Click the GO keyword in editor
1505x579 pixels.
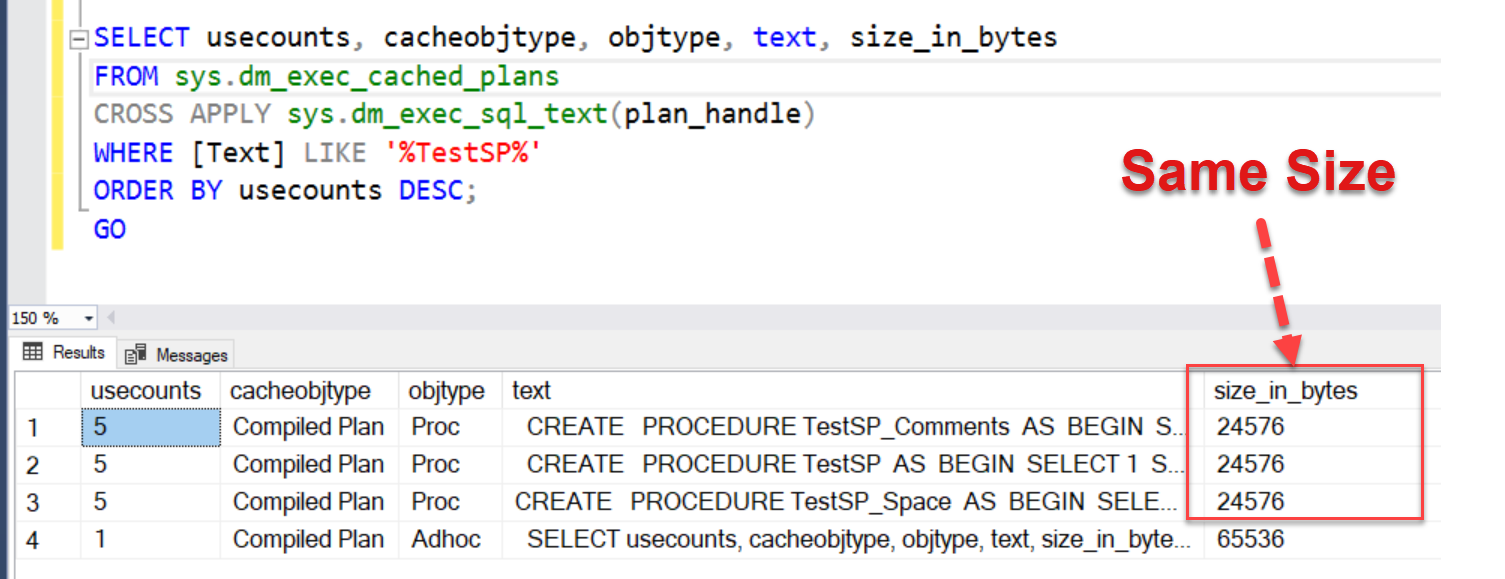click(110, 229)
